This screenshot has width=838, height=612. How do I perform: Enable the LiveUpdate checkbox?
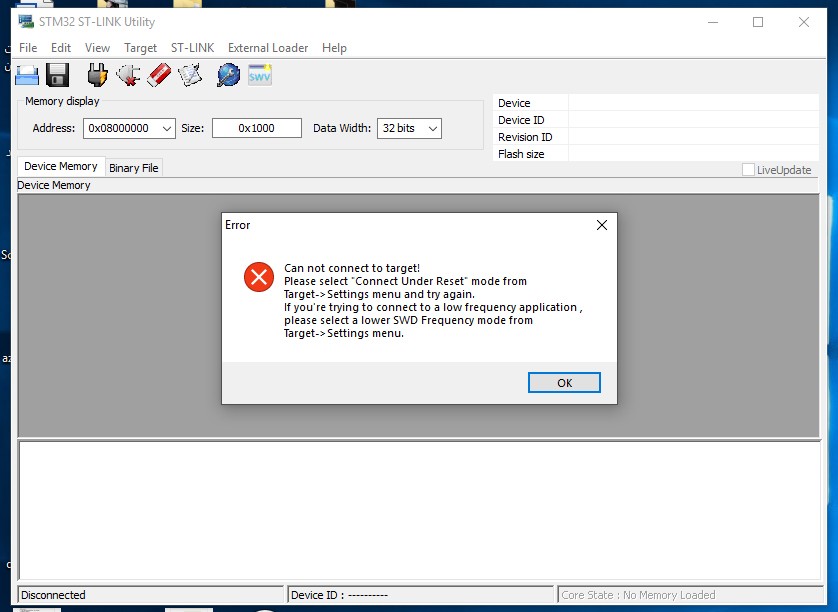coord(748,170)
